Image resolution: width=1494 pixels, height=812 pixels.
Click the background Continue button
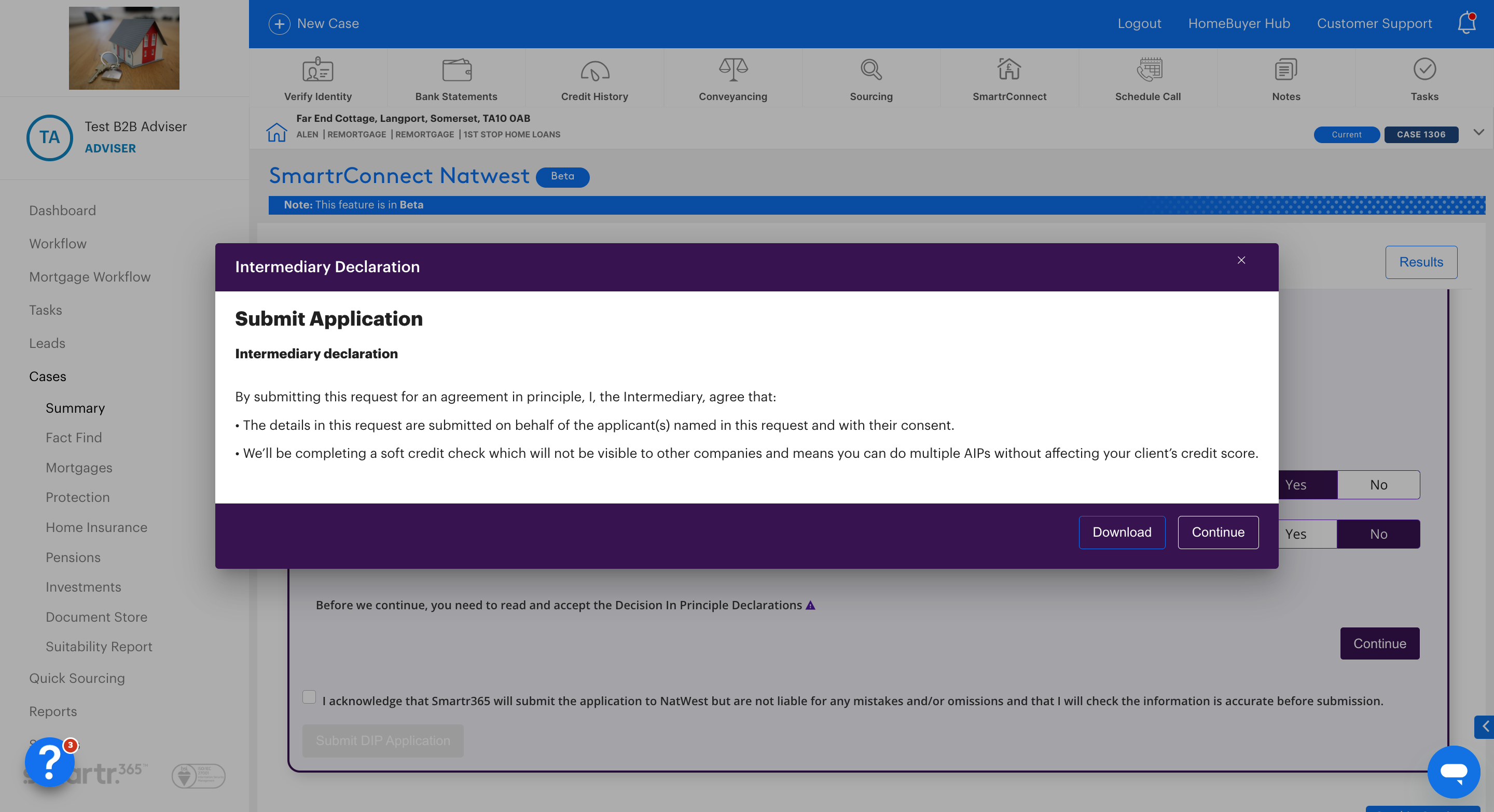click(x=1379, y=643)
